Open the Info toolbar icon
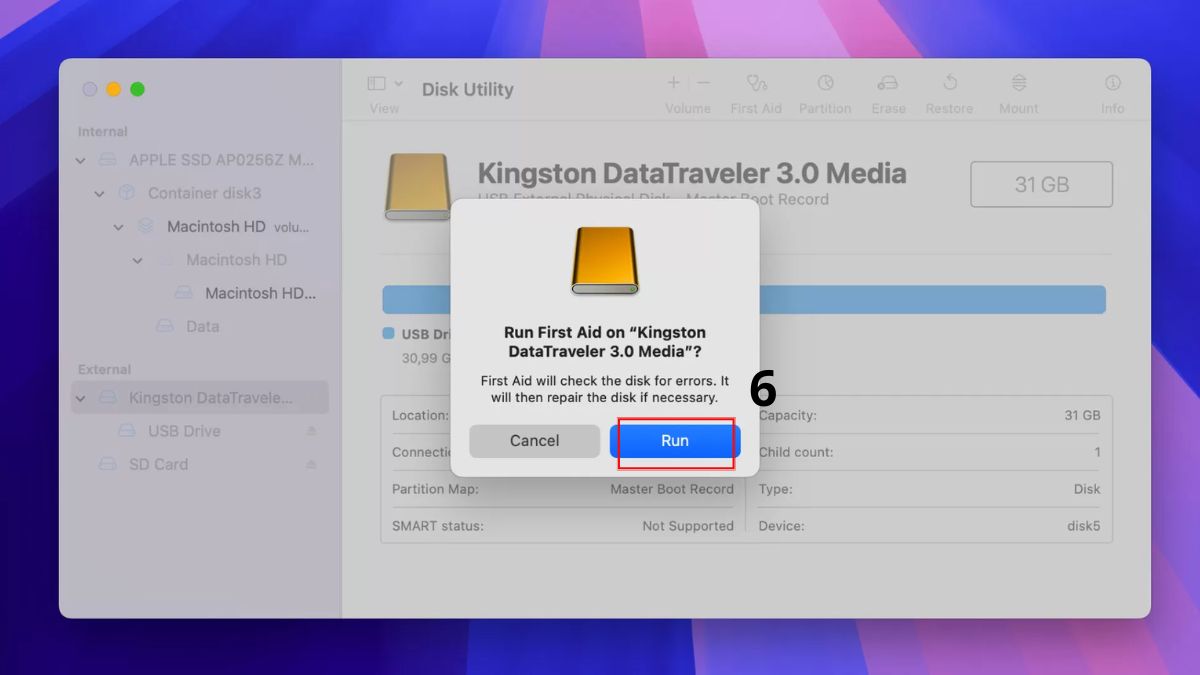 click(x=1112, y=84)
